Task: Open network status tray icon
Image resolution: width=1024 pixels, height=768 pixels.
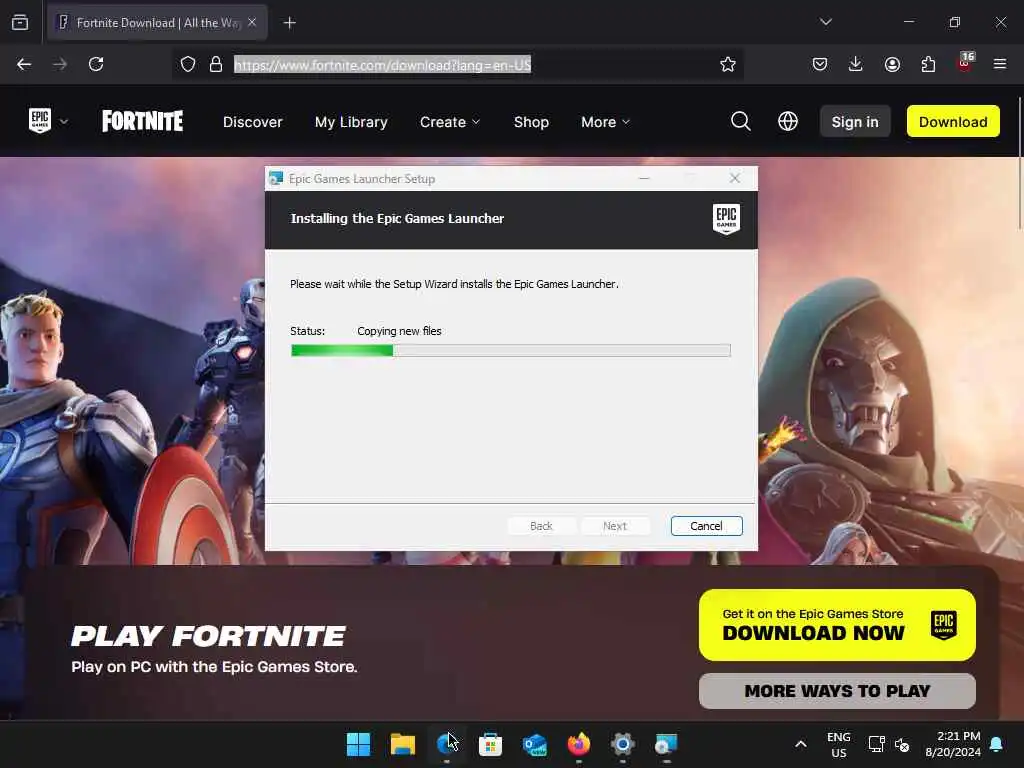Action: 876,744
